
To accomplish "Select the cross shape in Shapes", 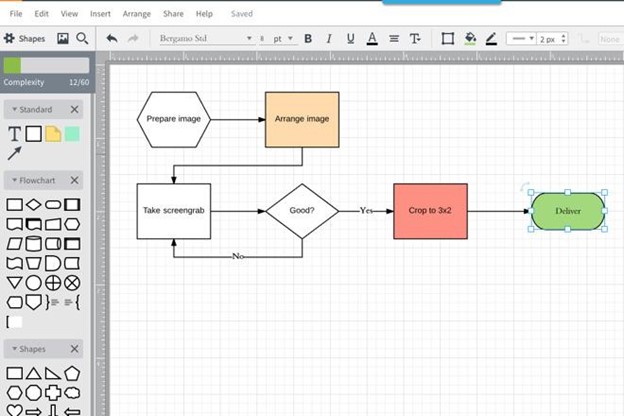I will [53, 393].
